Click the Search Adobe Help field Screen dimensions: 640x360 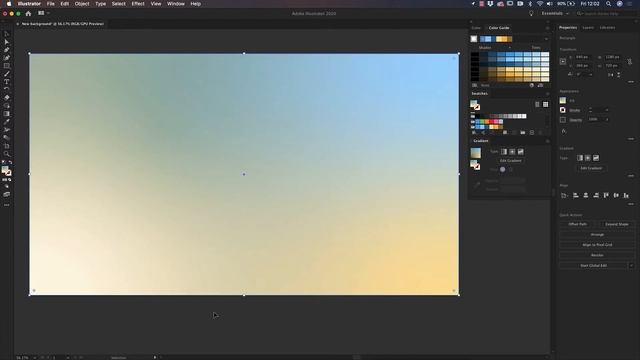tap(606, 13)
